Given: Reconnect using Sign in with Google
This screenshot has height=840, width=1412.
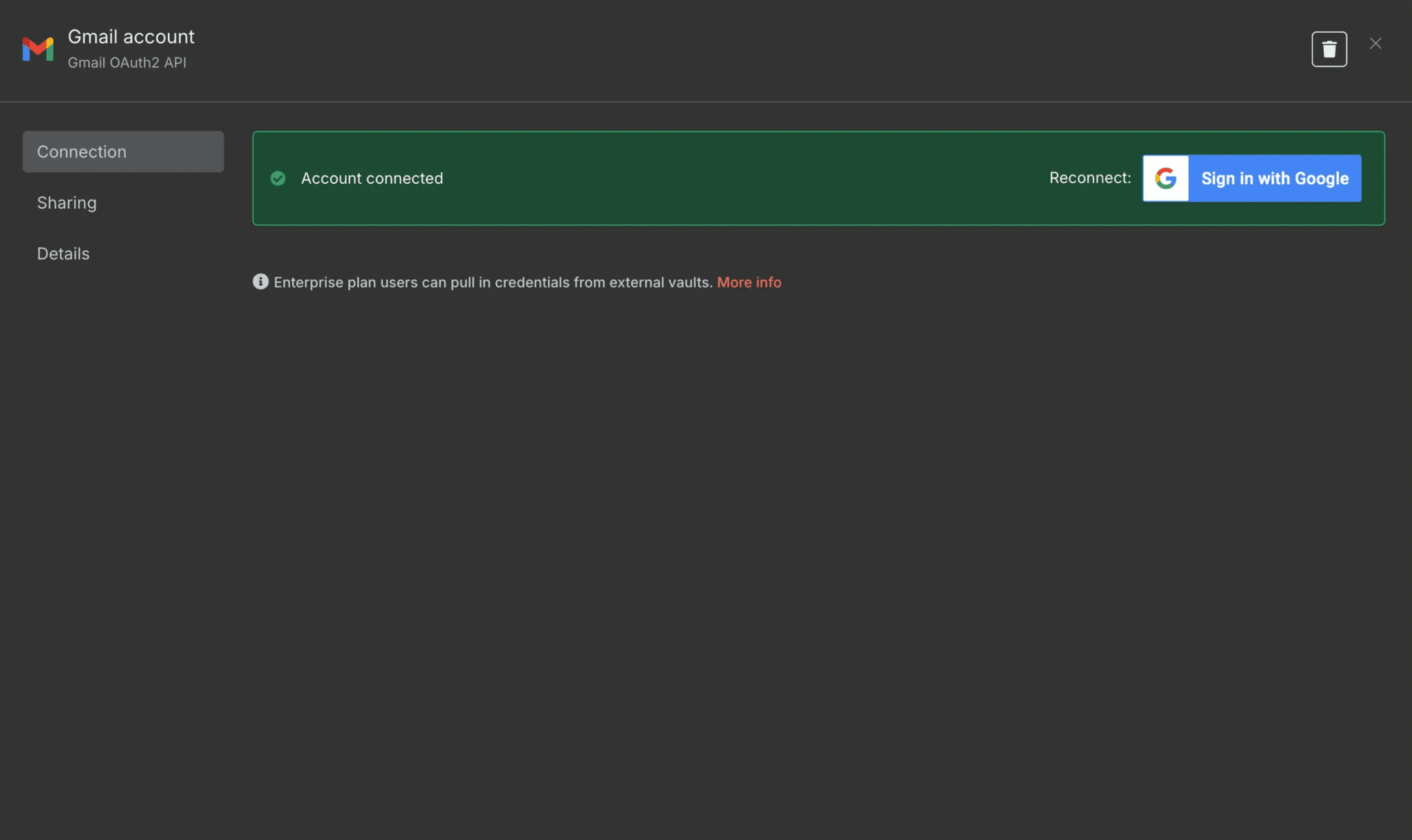Looking at the screenshot, I should pos(1252,178).
